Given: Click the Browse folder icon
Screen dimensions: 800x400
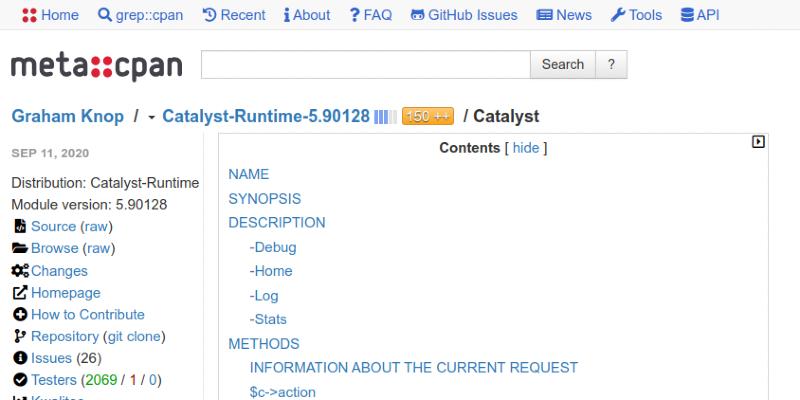Looking at the screenshot, I should click(20, 249).
